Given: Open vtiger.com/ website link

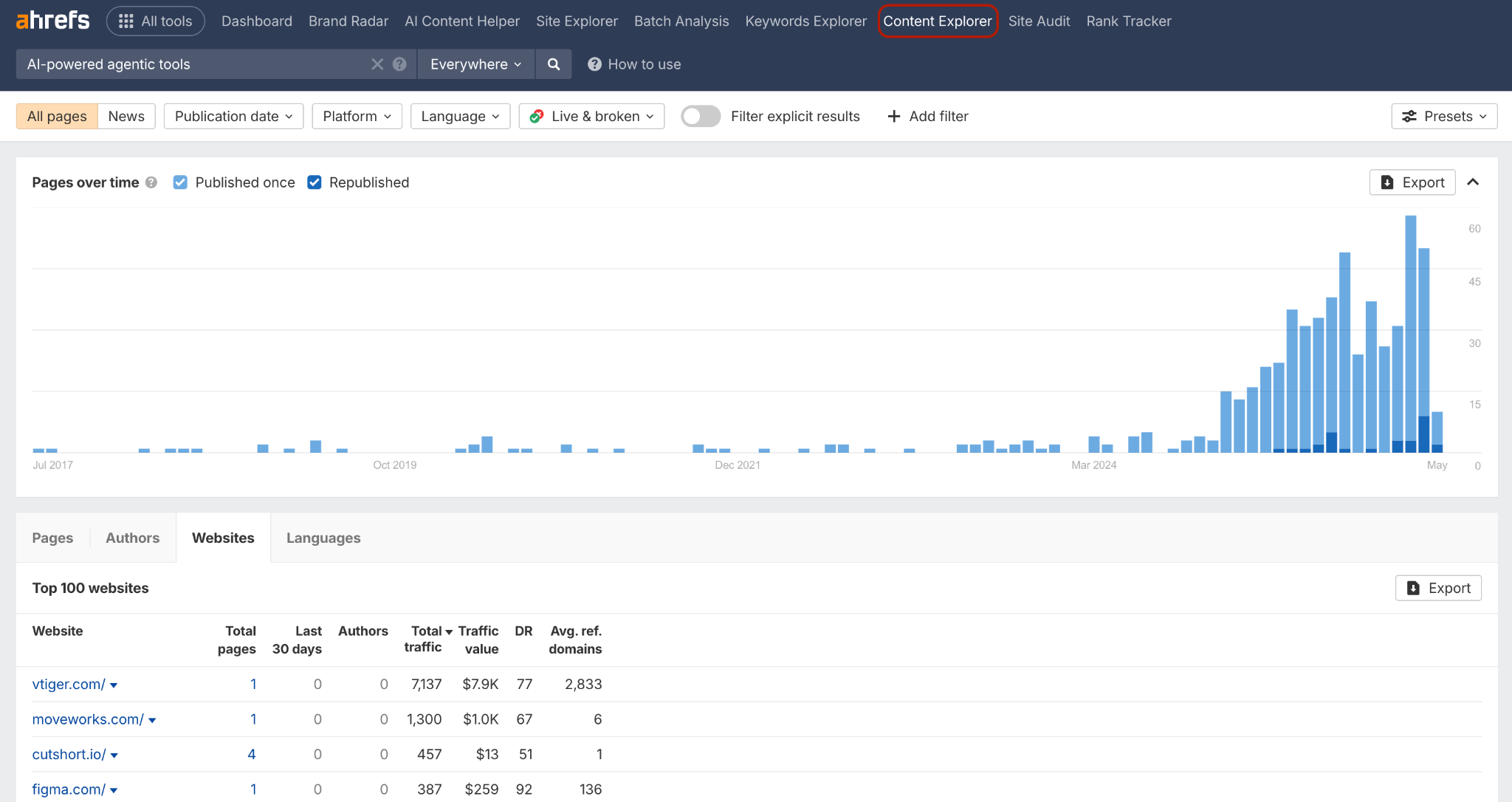Looking at the screenshot, I should coord(69,684).
